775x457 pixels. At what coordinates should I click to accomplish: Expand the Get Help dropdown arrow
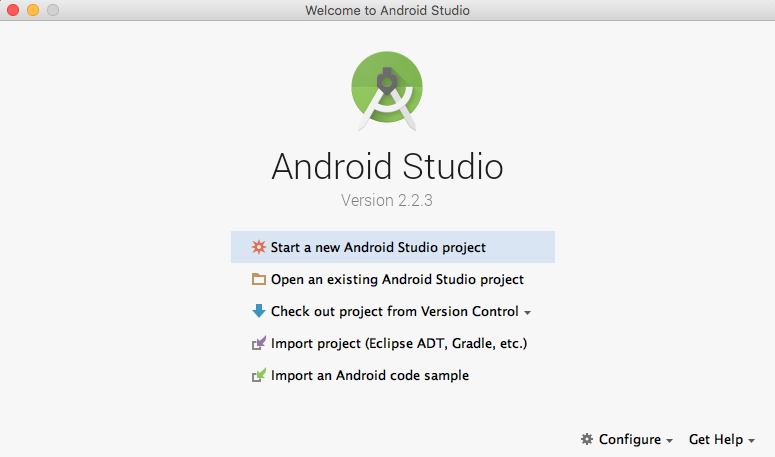tap(751, 441)
